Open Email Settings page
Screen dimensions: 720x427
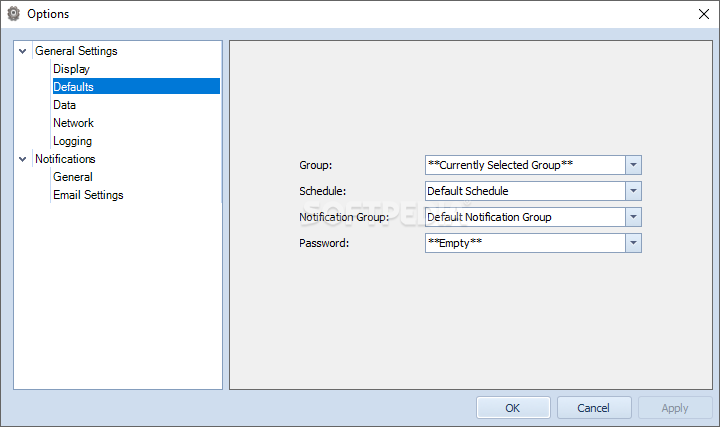point(88,195)
